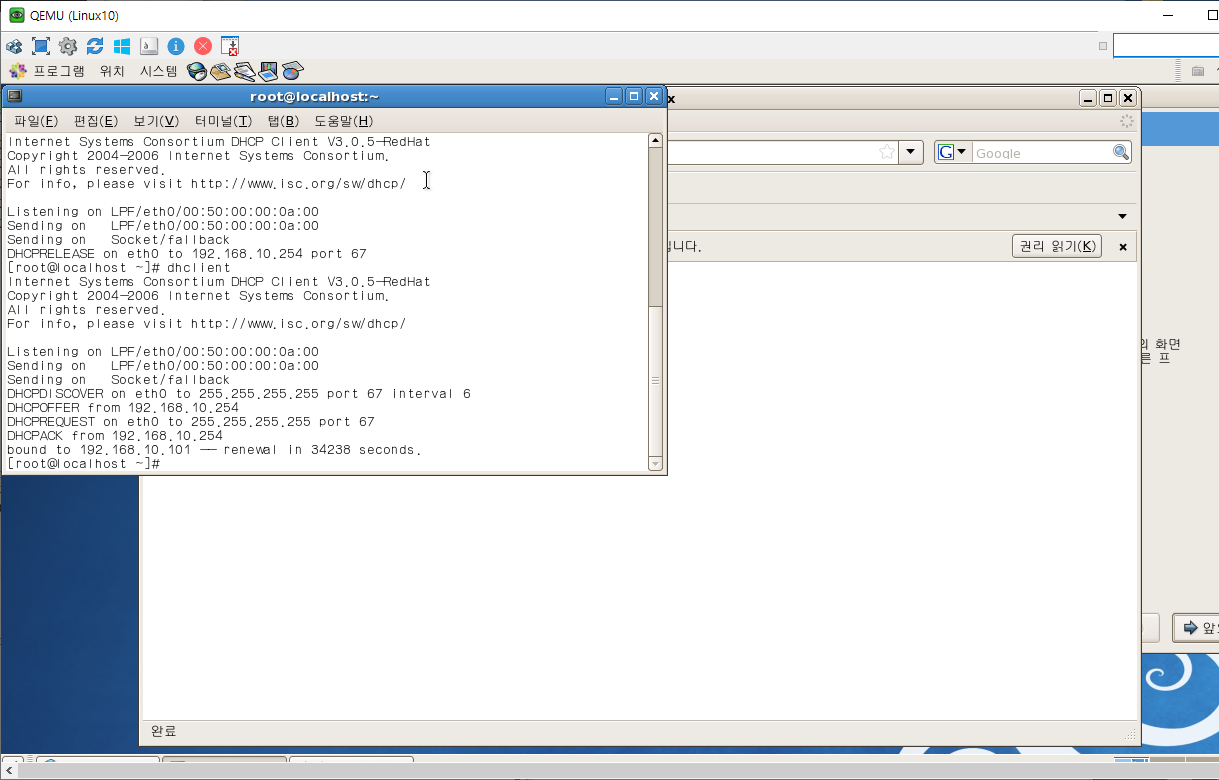1219x780 pixels.
Task: Launch presentation app icon in panel
Action: [x=268, y=71]
